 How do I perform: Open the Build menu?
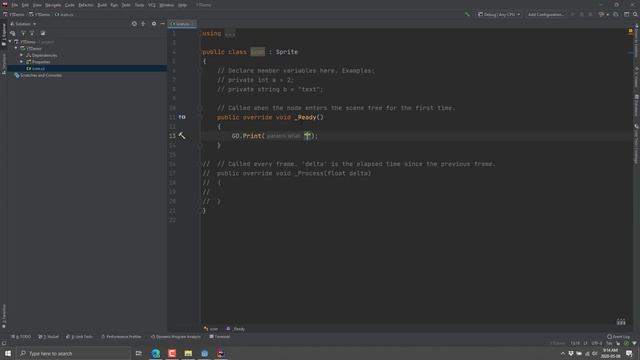102,5
